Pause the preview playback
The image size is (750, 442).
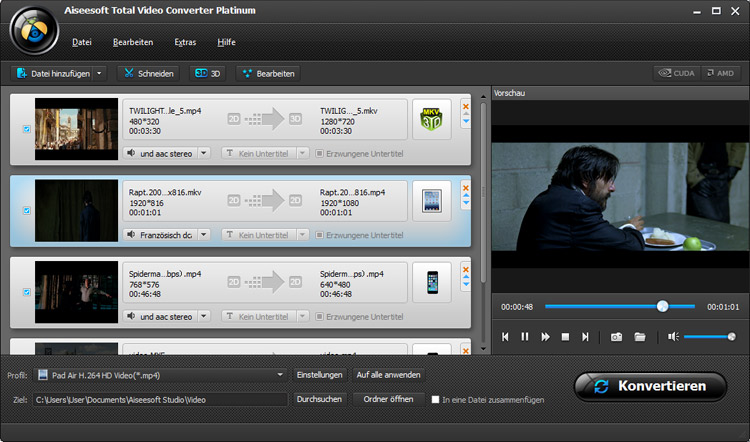[525, 337]
